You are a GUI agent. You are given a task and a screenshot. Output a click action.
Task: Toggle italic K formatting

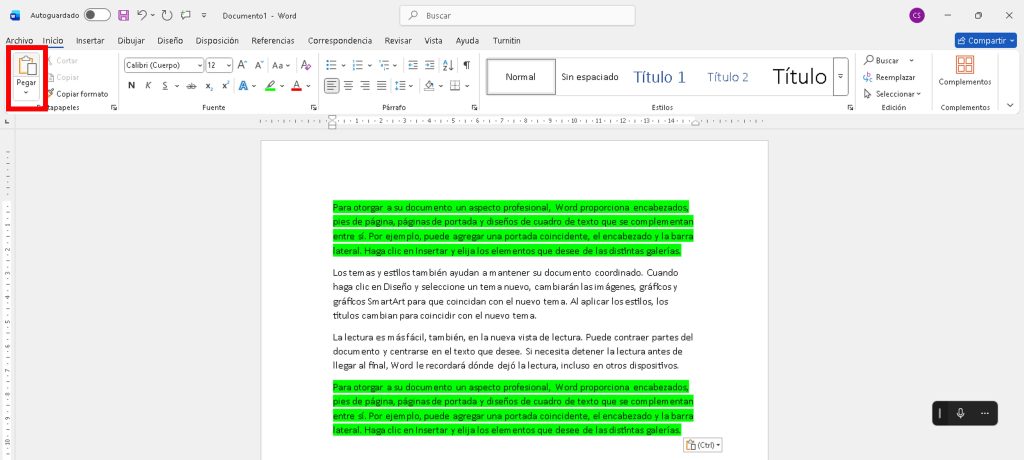(148, 86)
